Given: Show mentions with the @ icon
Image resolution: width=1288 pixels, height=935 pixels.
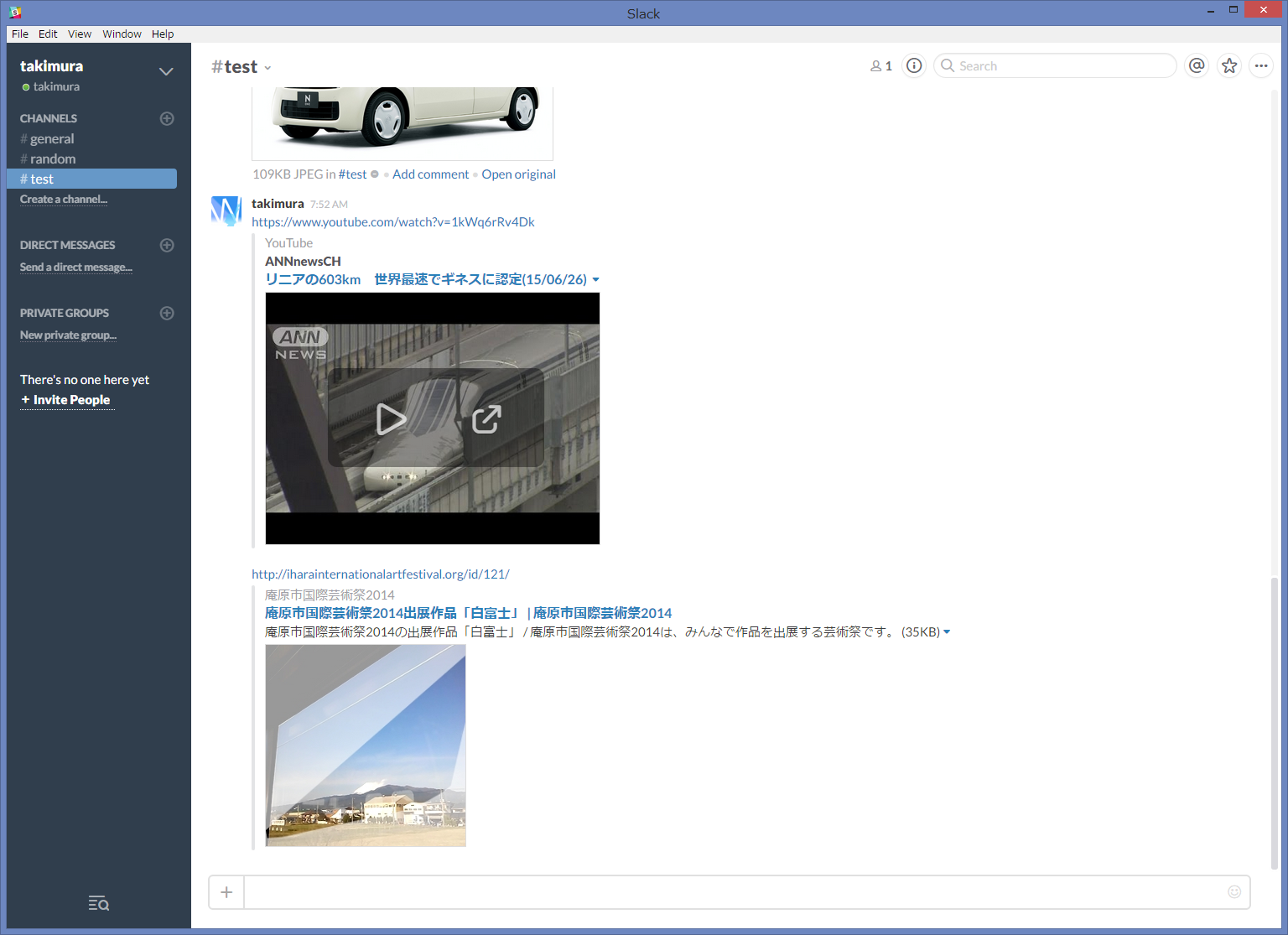Looking at the screenshot, I should coord(1197,65).
